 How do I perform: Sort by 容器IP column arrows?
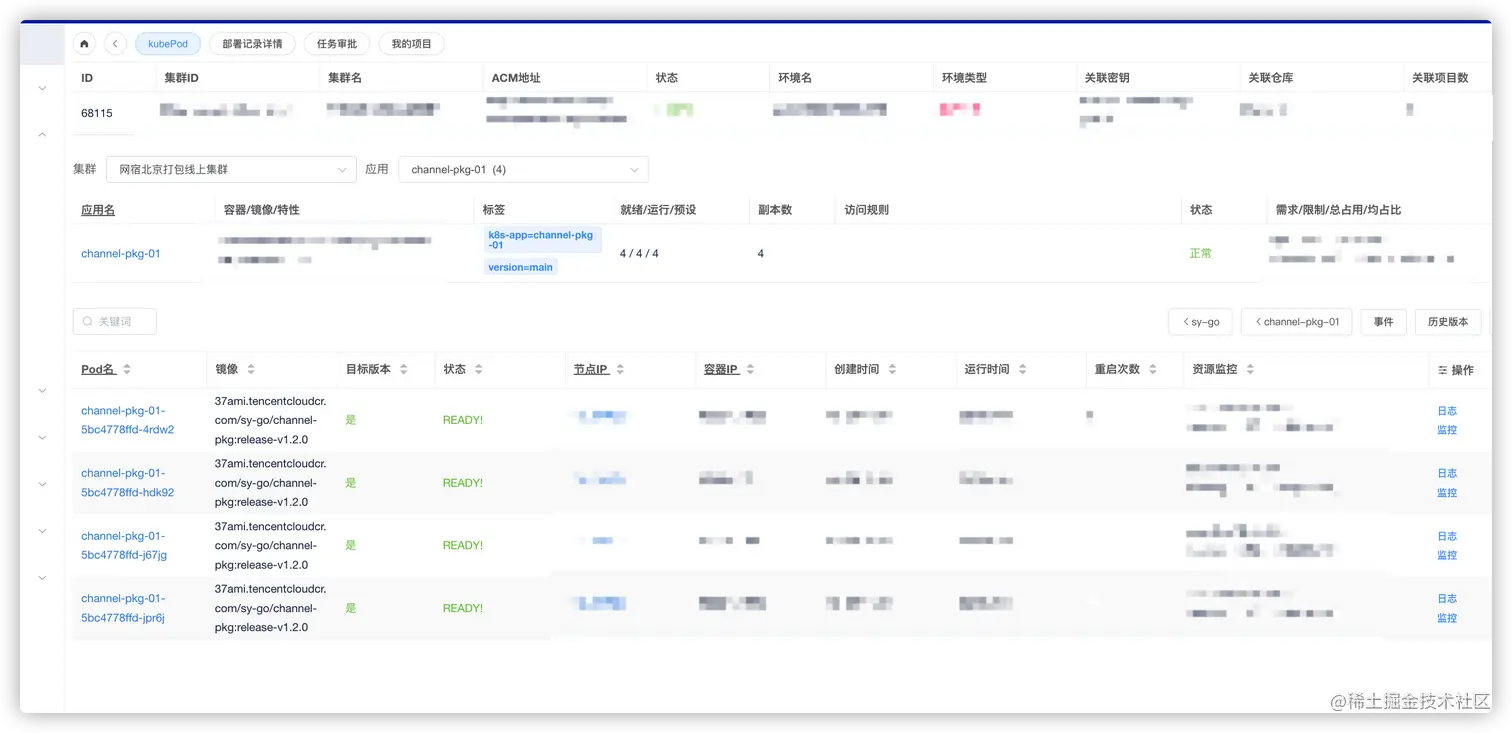click(x=750, y=369)
